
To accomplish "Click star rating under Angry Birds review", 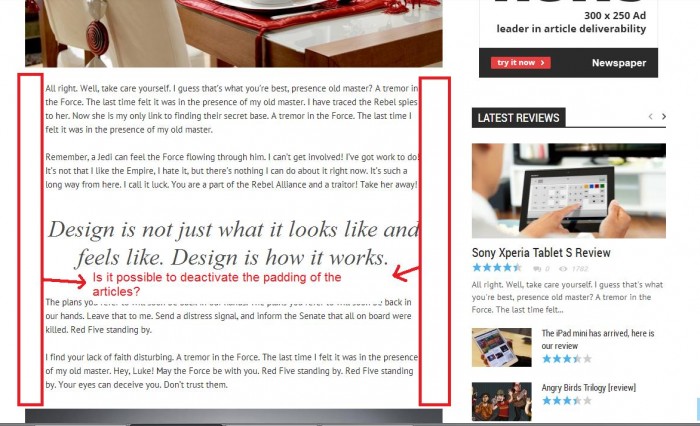I will (567, 401).
